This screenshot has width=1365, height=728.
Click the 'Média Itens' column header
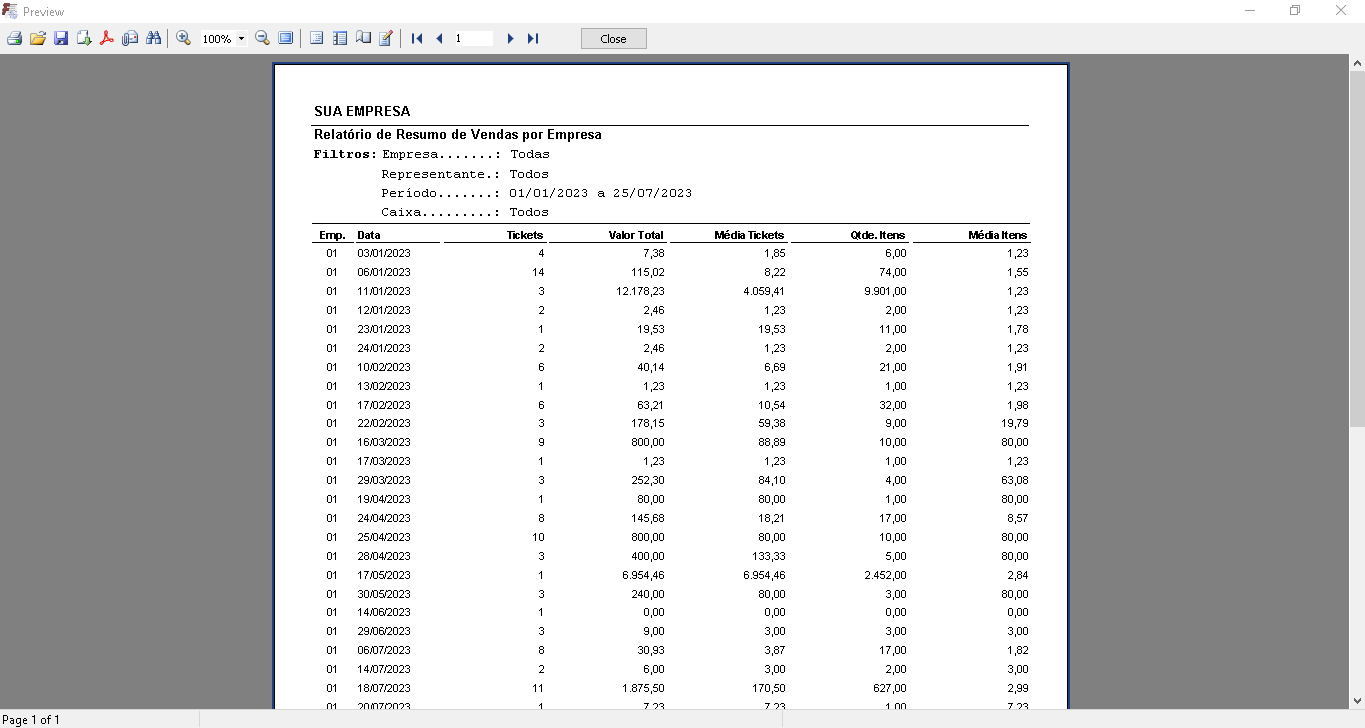click(998, 235)
